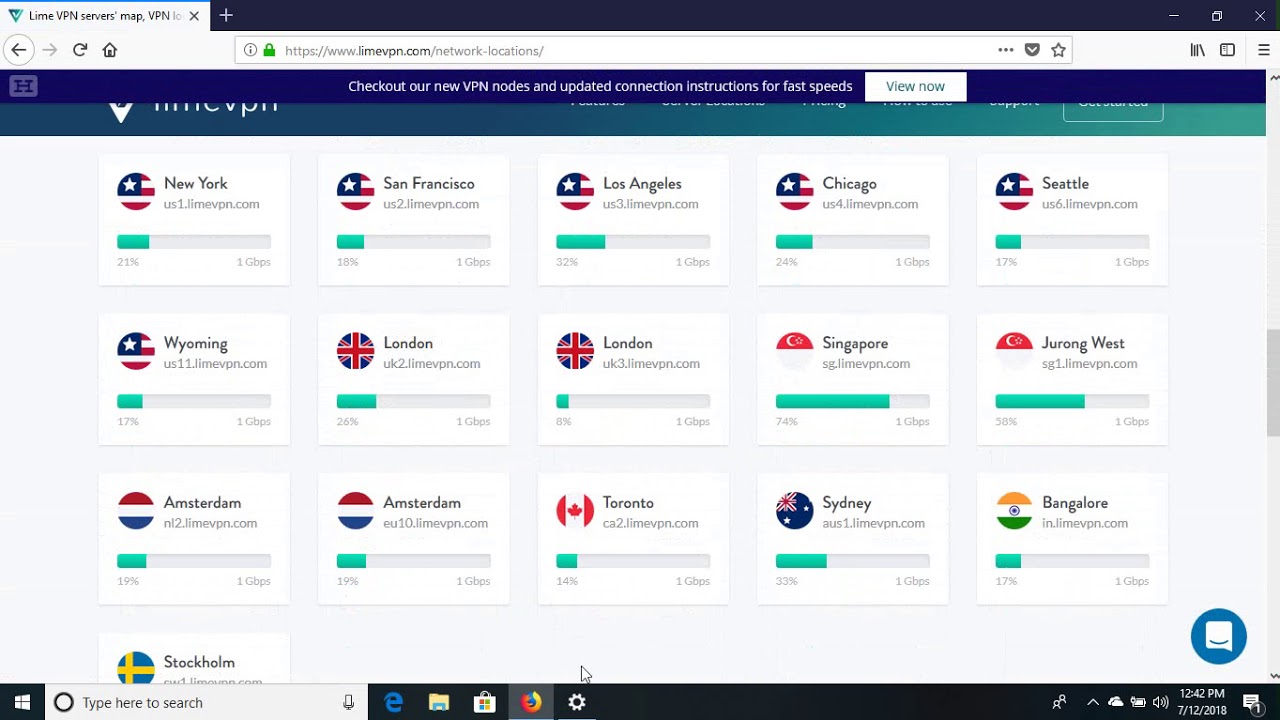Click the Canada flag for Toronto
1280x720 pixels.
(575, 511)
